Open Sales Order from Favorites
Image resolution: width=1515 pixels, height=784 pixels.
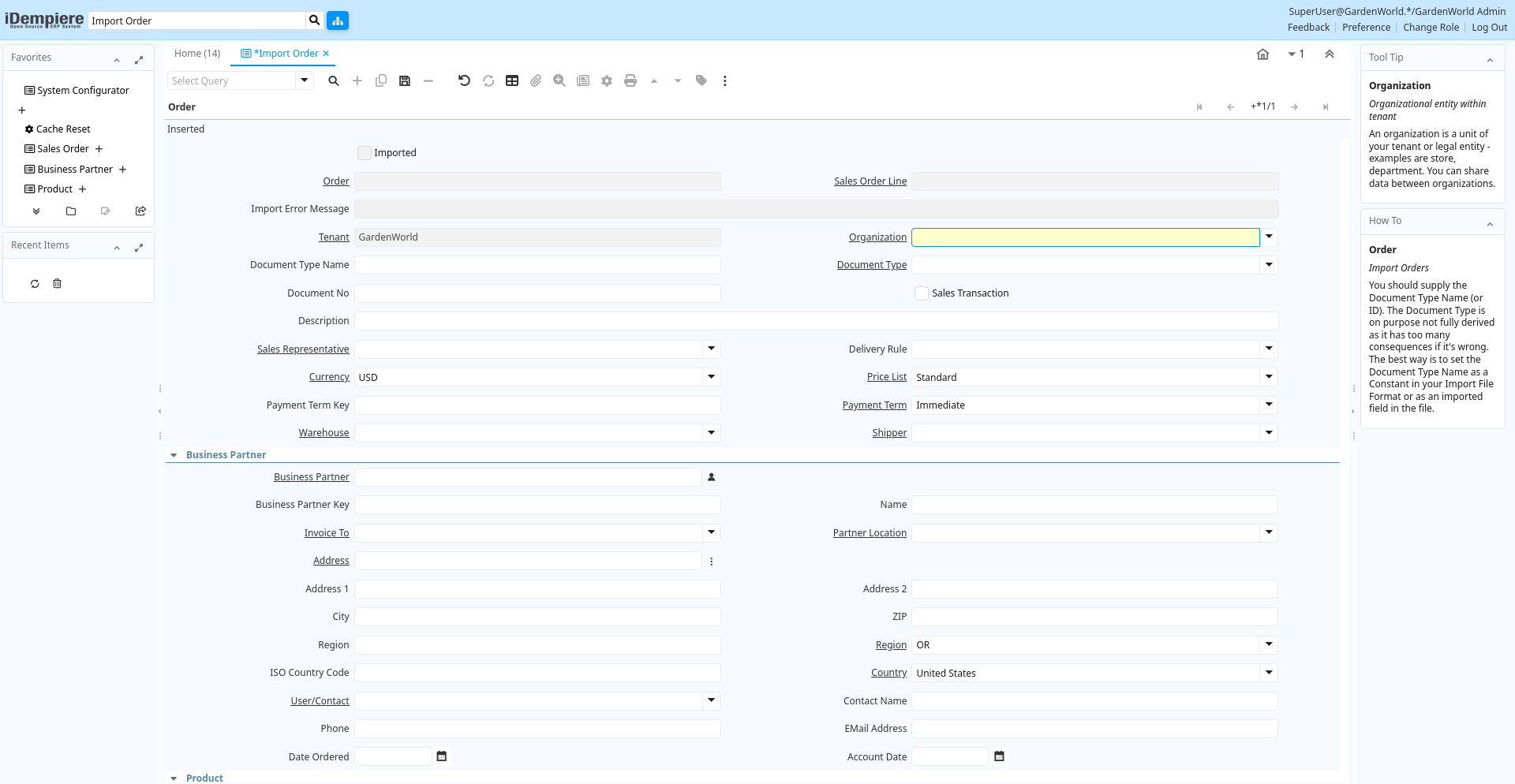coord(62,149)
